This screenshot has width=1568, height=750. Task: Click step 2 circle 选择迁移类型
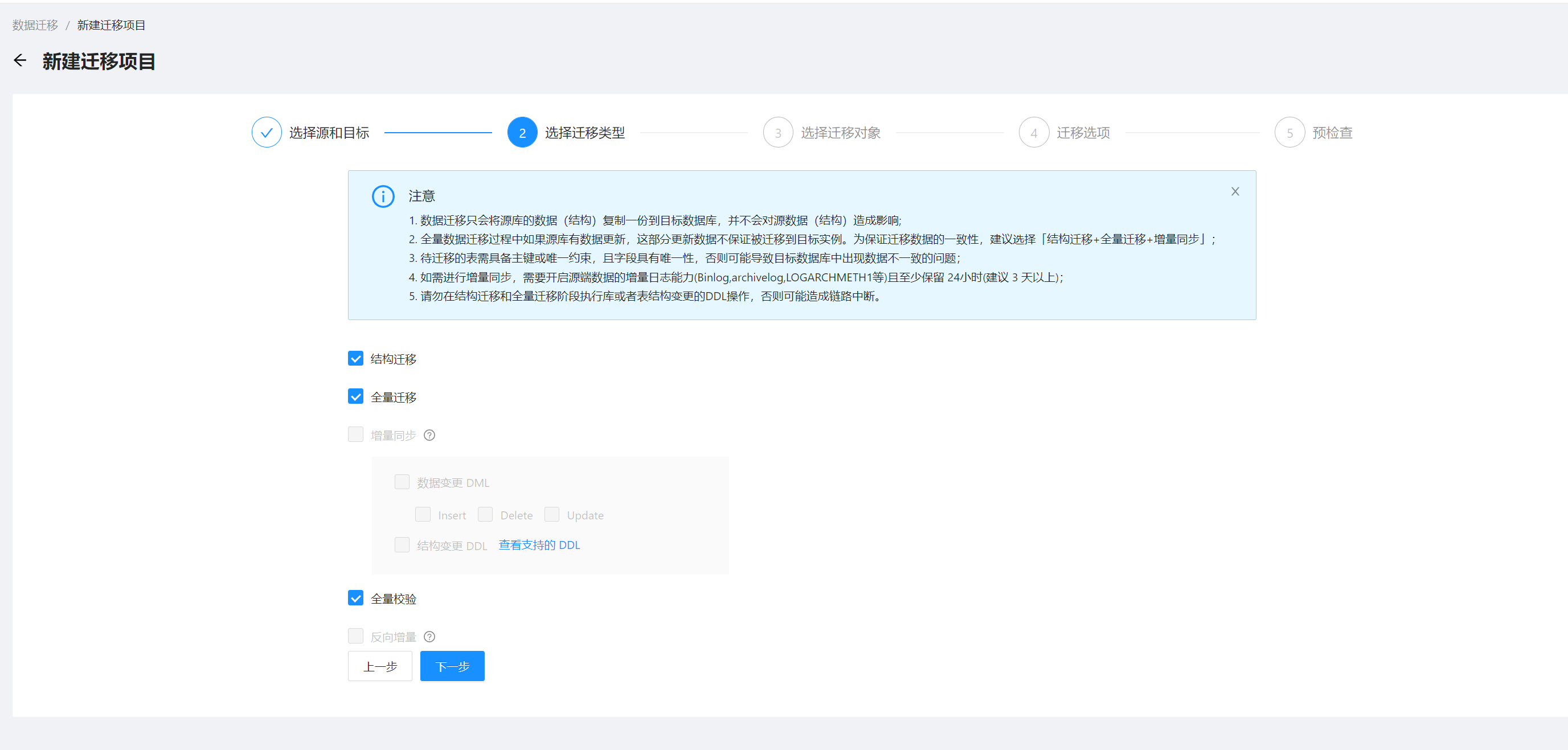(x=522, y=132)
